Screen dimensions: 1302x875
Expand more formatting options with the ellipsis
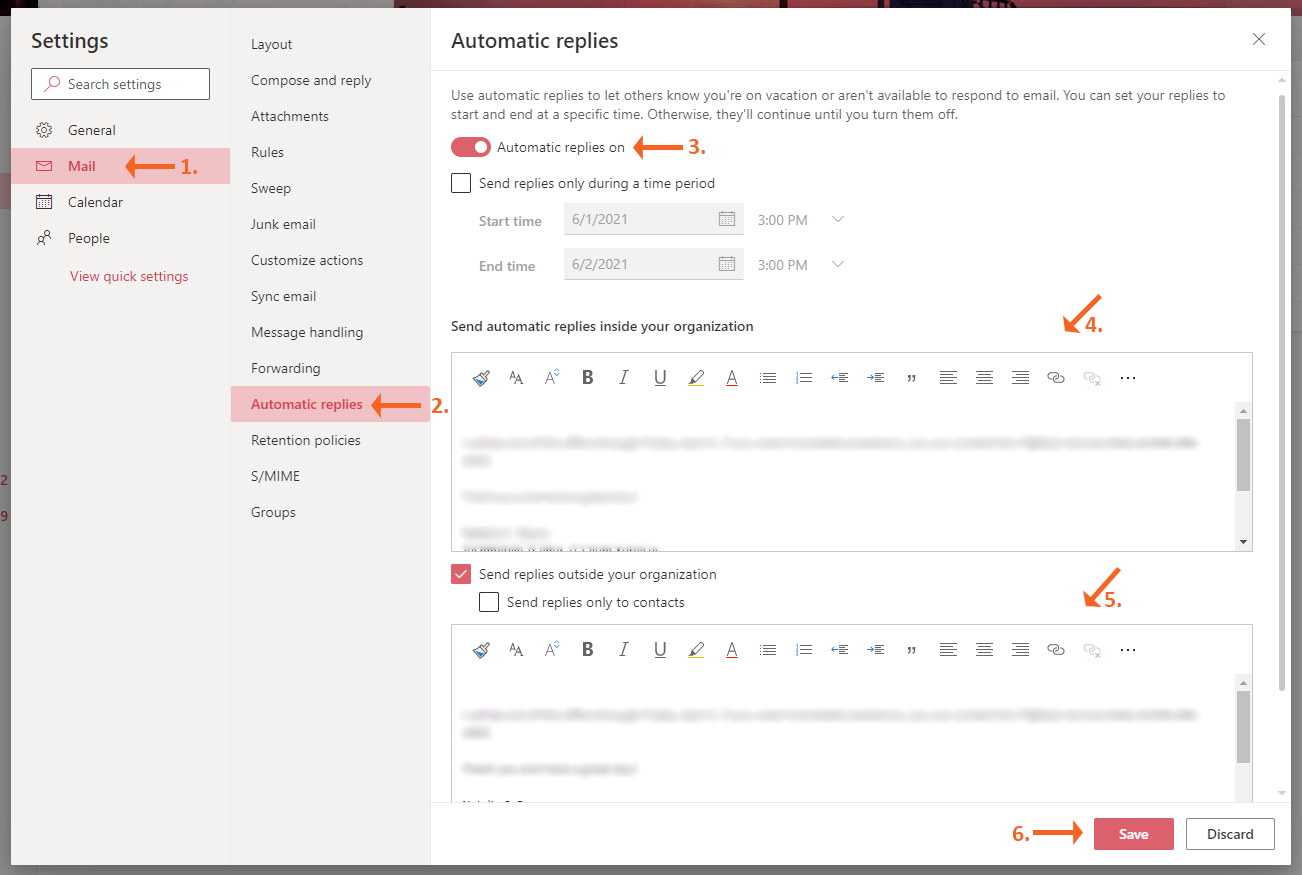(x=1128, y=377)
